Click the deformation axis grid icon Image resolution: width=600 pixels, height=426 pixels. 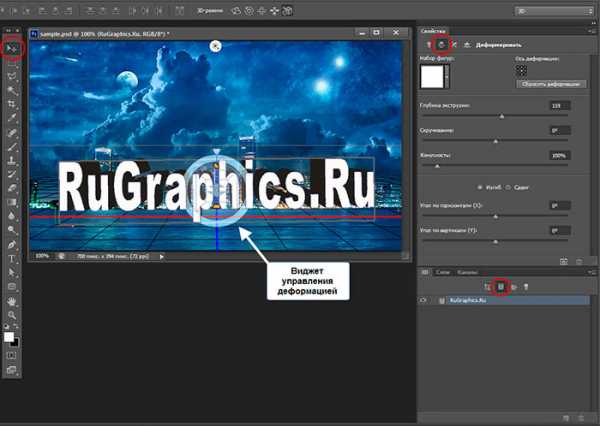(521, 71)
